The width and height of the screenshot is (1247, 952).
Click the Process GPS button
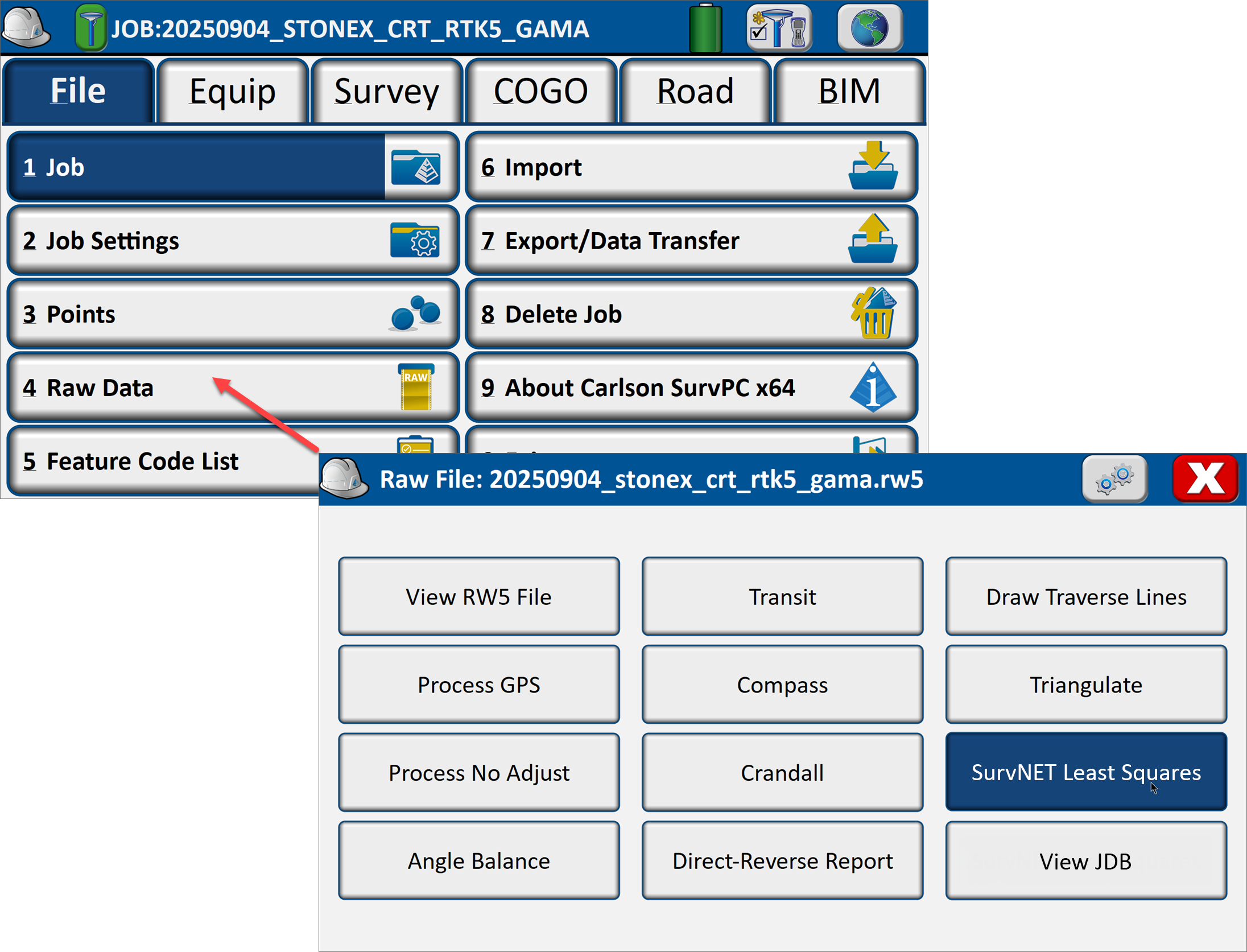click(479, 685)
